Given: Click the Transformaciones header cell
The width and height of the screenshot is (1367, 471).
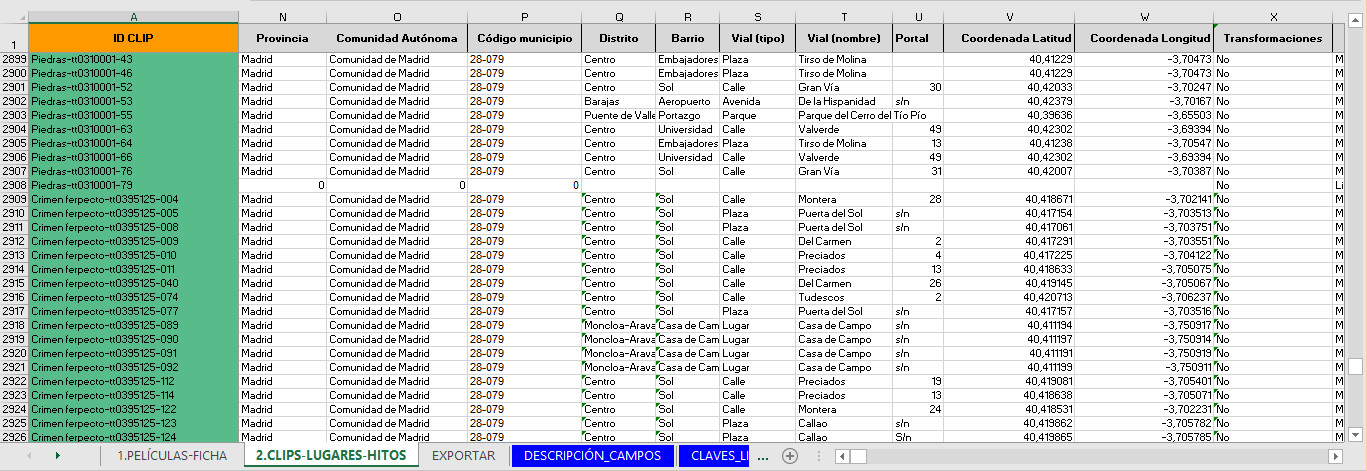Looking at the screenshot, I should point(1273,38).
